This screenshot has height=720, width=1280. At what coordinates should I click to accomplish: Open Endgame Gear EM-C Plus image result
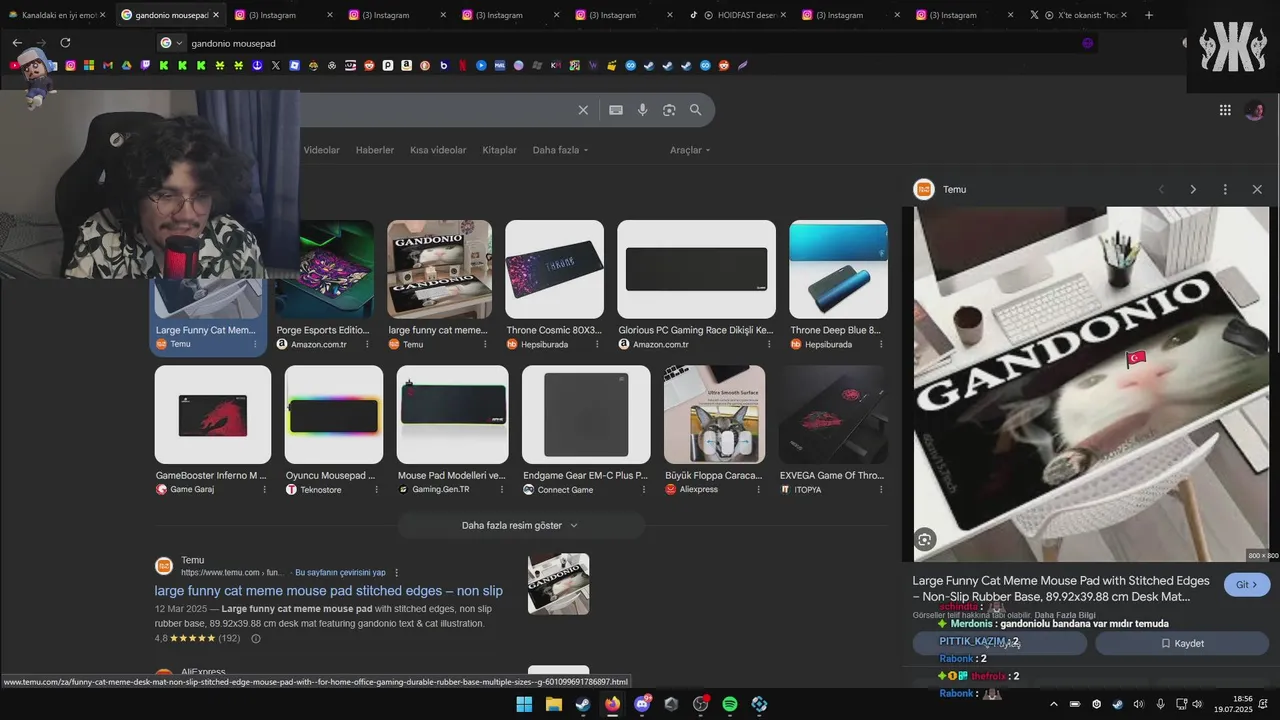coord(586,414)
